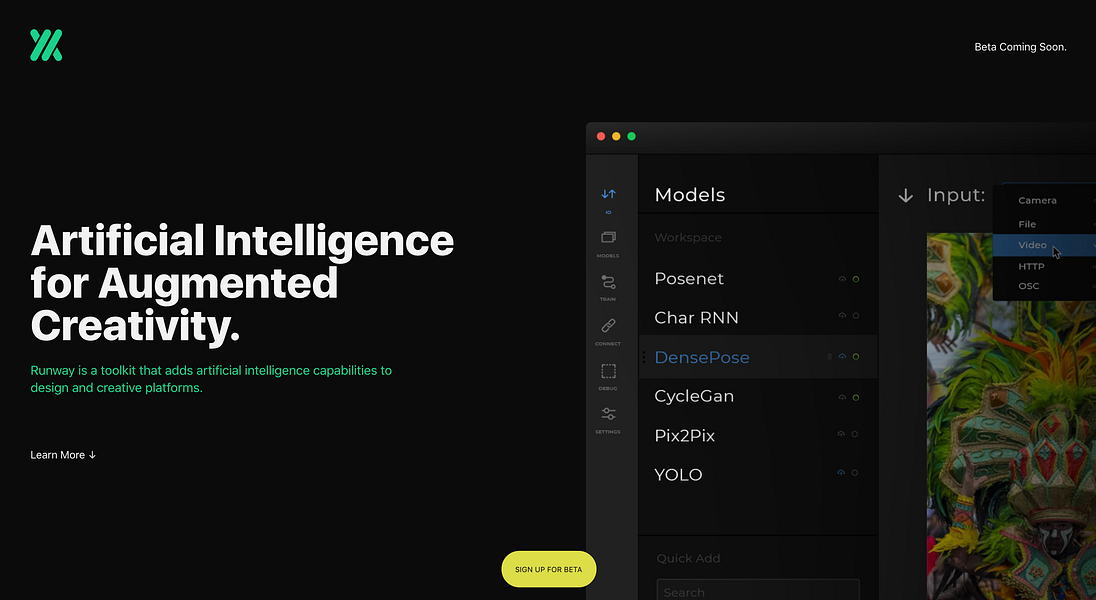
Task: Click the green maximize window dot
Action: 631,136
